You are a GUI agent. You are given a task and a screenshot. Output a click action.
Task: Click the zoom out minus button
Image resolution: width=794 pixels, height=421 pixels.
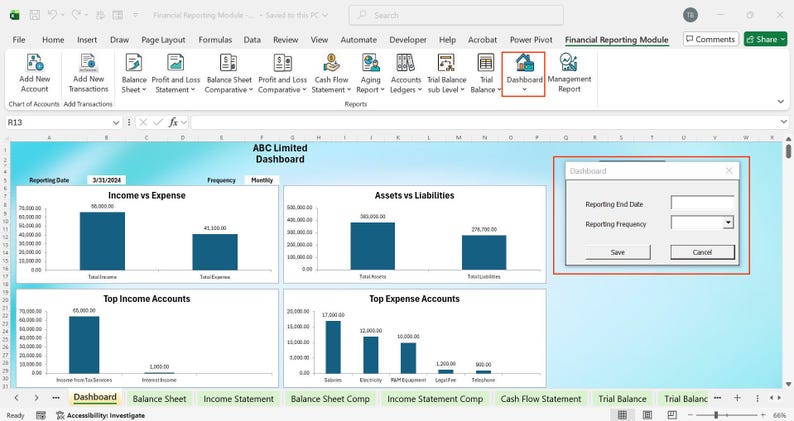(690, 415)
